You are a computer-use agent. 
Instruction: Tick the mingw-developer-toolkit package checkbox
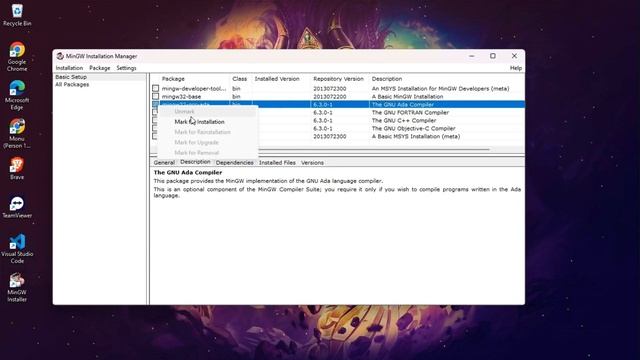156,88
